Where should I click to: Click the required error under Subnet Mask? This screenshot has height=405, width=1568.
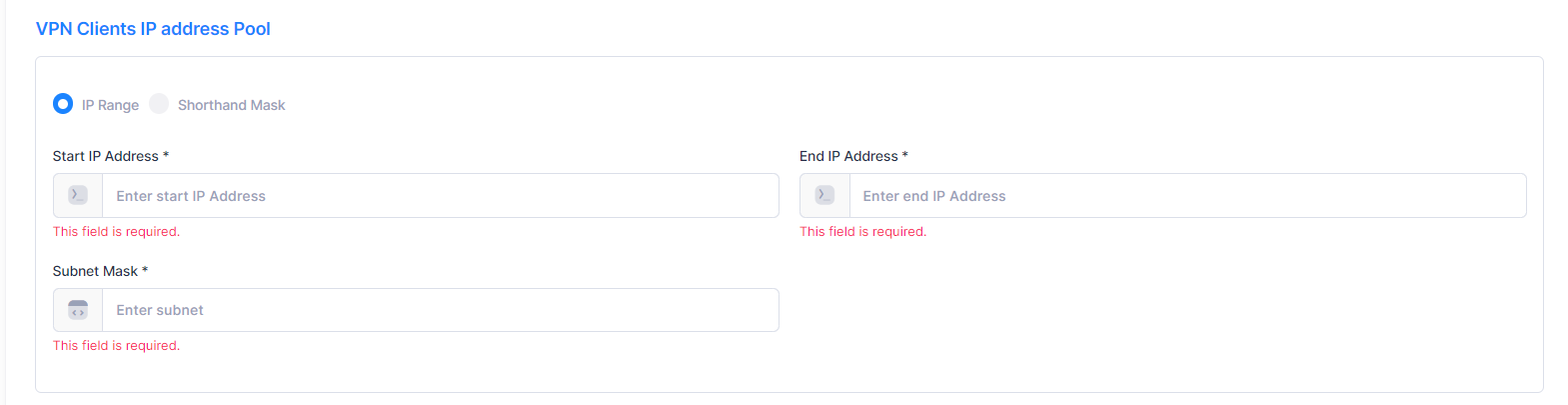[116, 346]
